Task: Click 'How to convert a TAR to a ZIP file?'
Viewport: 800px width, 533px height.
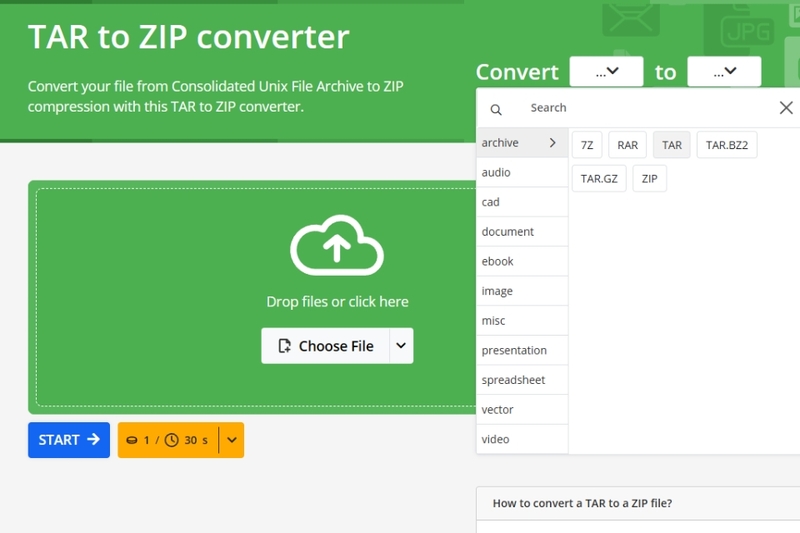Action: pos(582,503)
